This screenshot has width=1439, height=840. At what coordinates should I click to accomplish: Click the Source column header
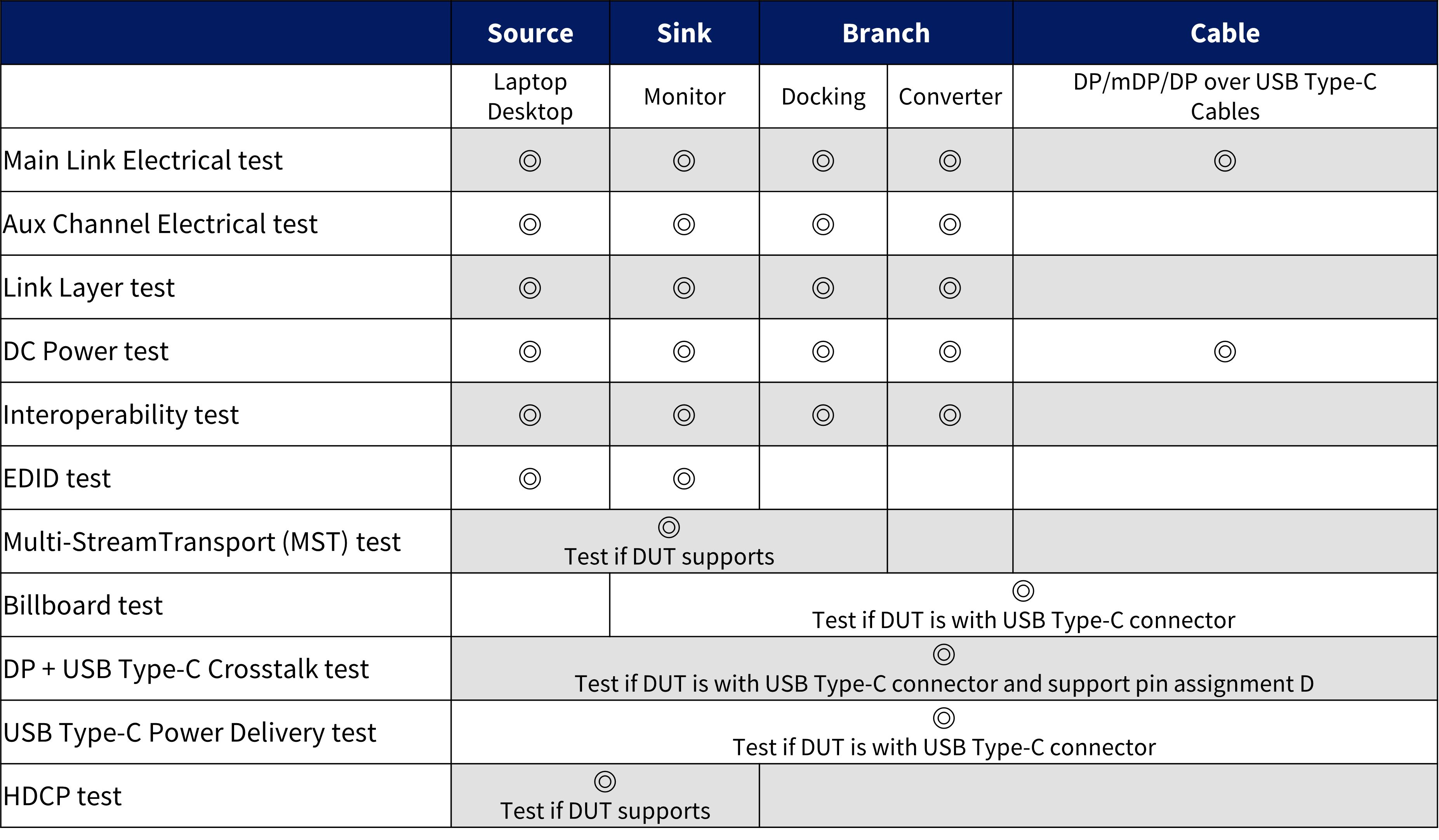click(530, 33)
